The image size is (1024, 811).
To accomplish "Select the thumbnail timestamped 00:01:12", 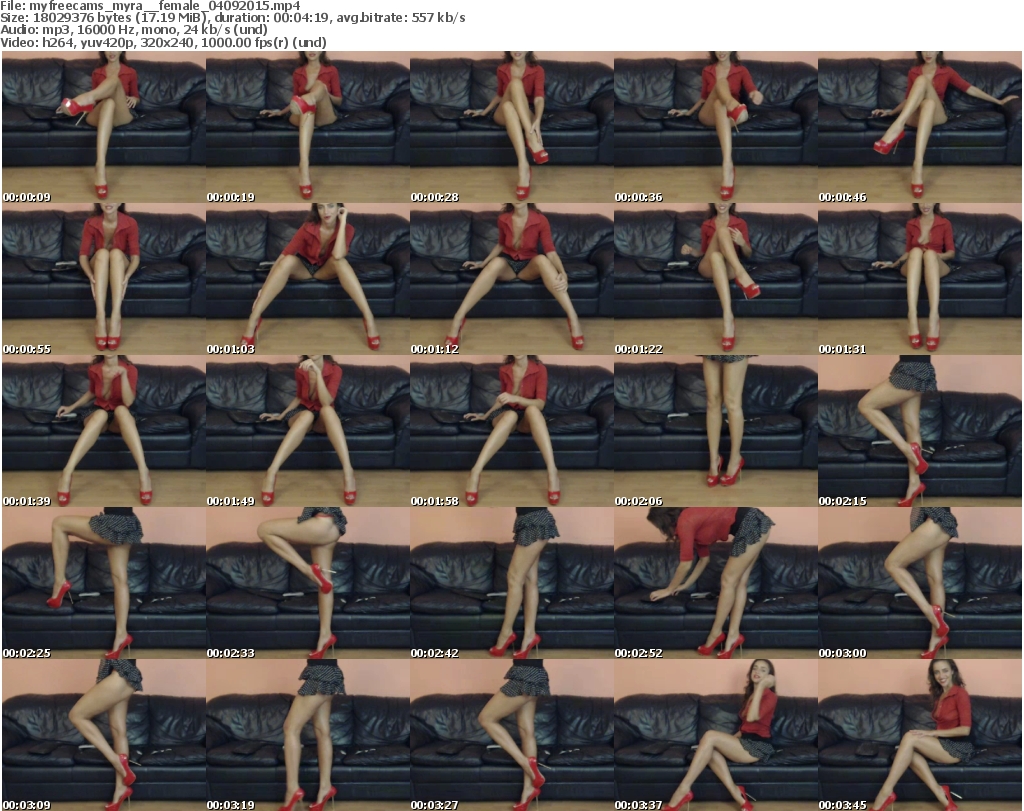I will 511,279.
